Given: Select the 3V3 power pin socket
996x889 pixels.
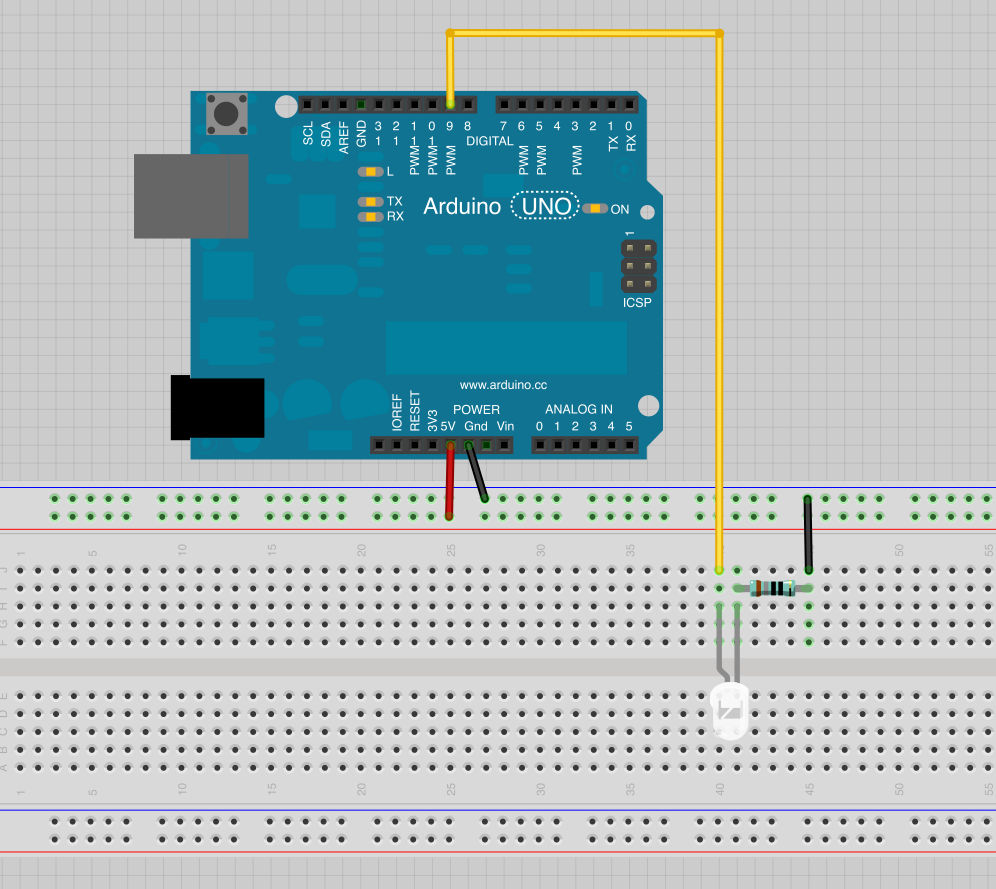Looking at the screenshot, I should pyautogui.click(x=433, y=444).
